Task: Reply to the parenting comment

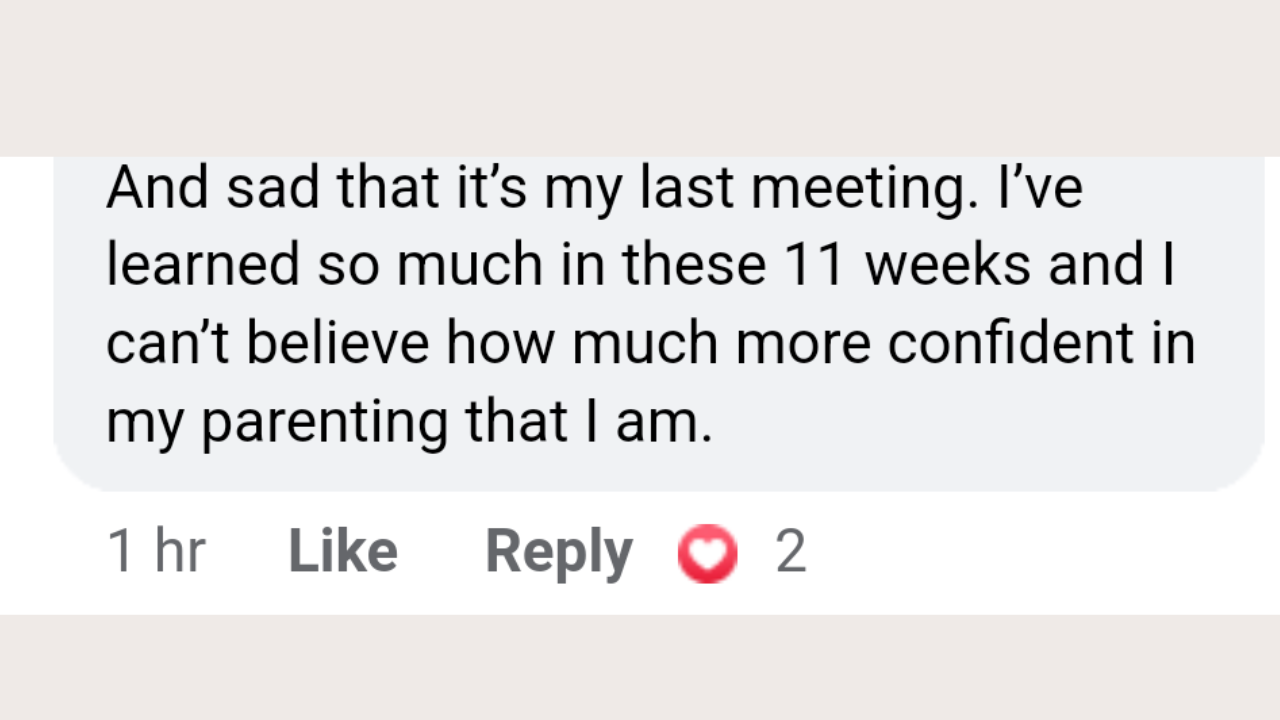Action: coord(558,552)
